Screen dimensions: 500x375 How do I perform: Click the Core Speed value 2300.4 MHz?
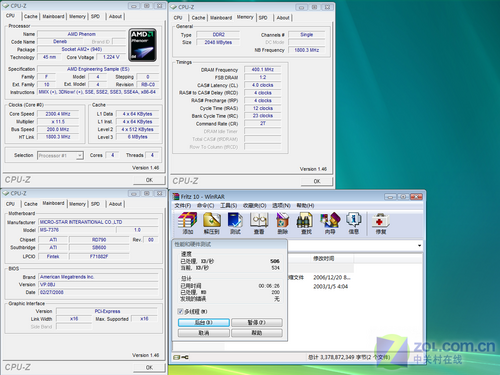[x=58, y=114]
